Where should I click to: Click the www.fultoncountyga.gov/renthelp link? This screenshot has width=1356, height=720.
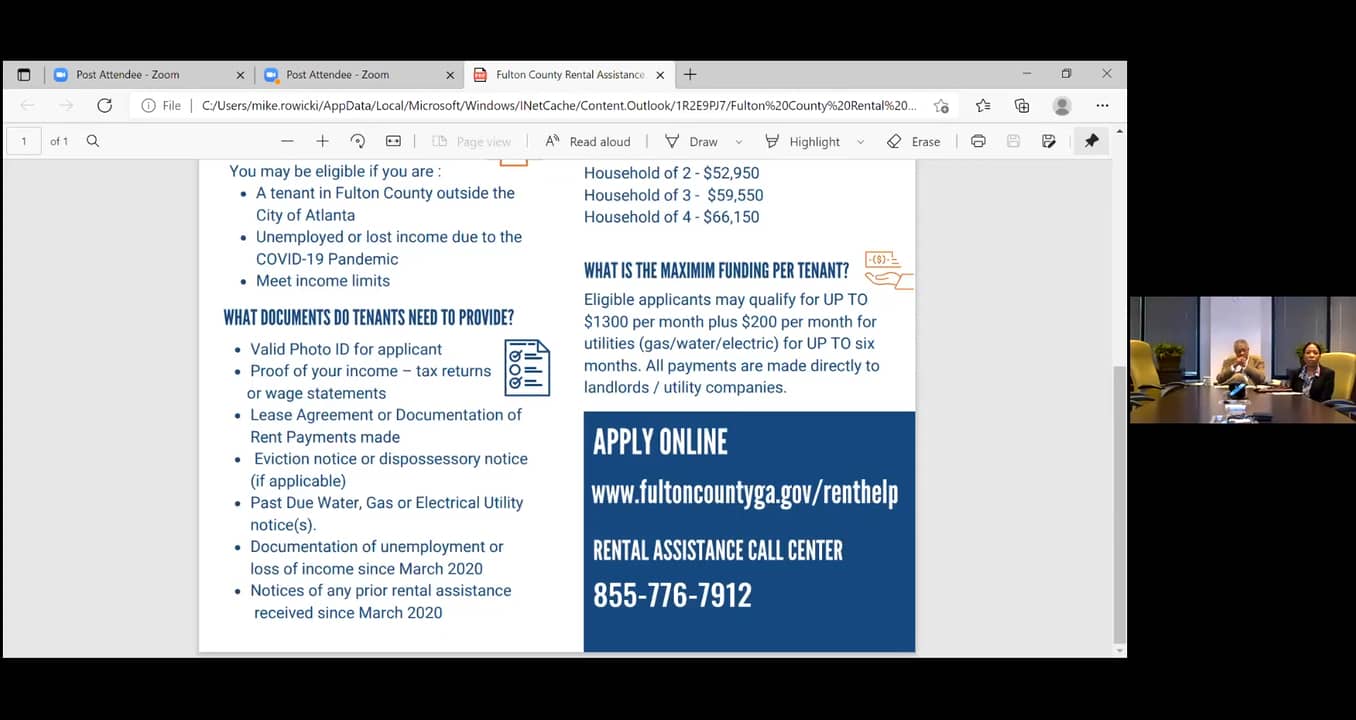(x=745, y=492)
